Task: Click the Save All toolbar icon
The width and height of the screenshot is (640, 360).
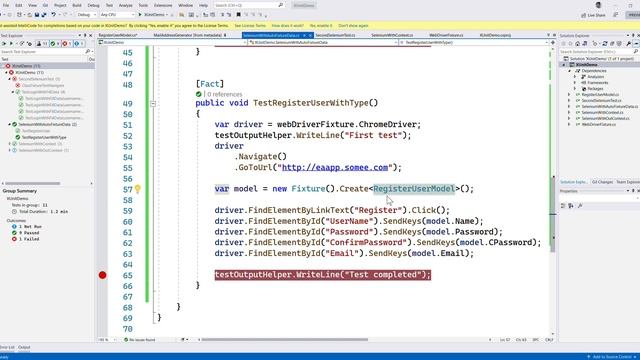Action: [x=44, y=15]
